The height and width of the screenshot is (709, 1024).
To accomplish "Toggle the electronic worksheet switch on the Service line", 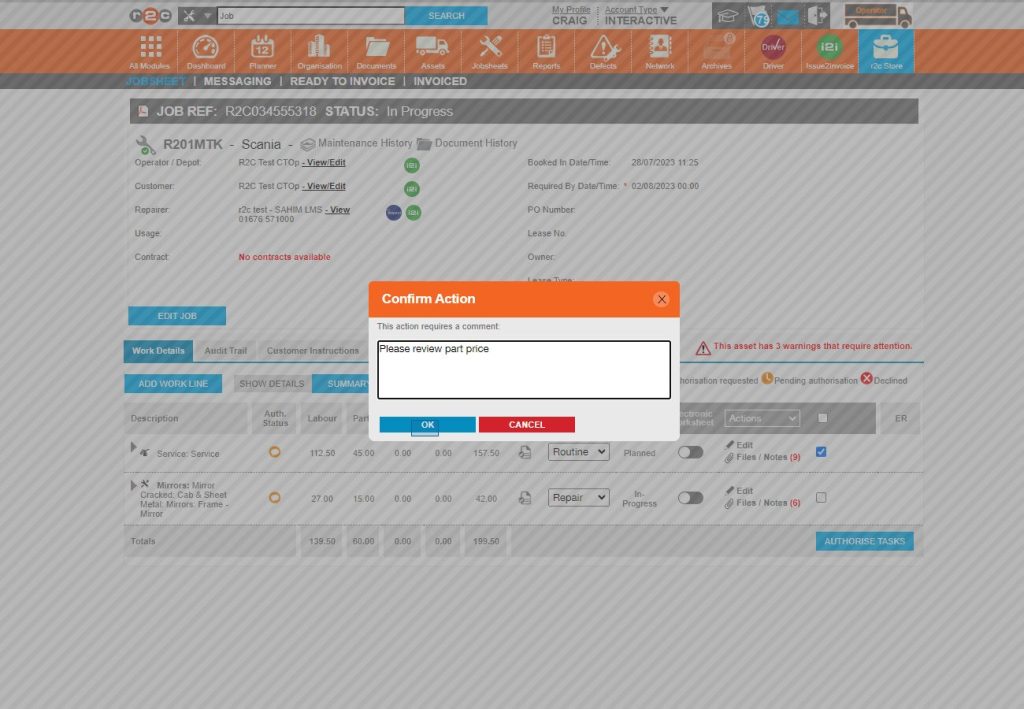I will point(690,452).
